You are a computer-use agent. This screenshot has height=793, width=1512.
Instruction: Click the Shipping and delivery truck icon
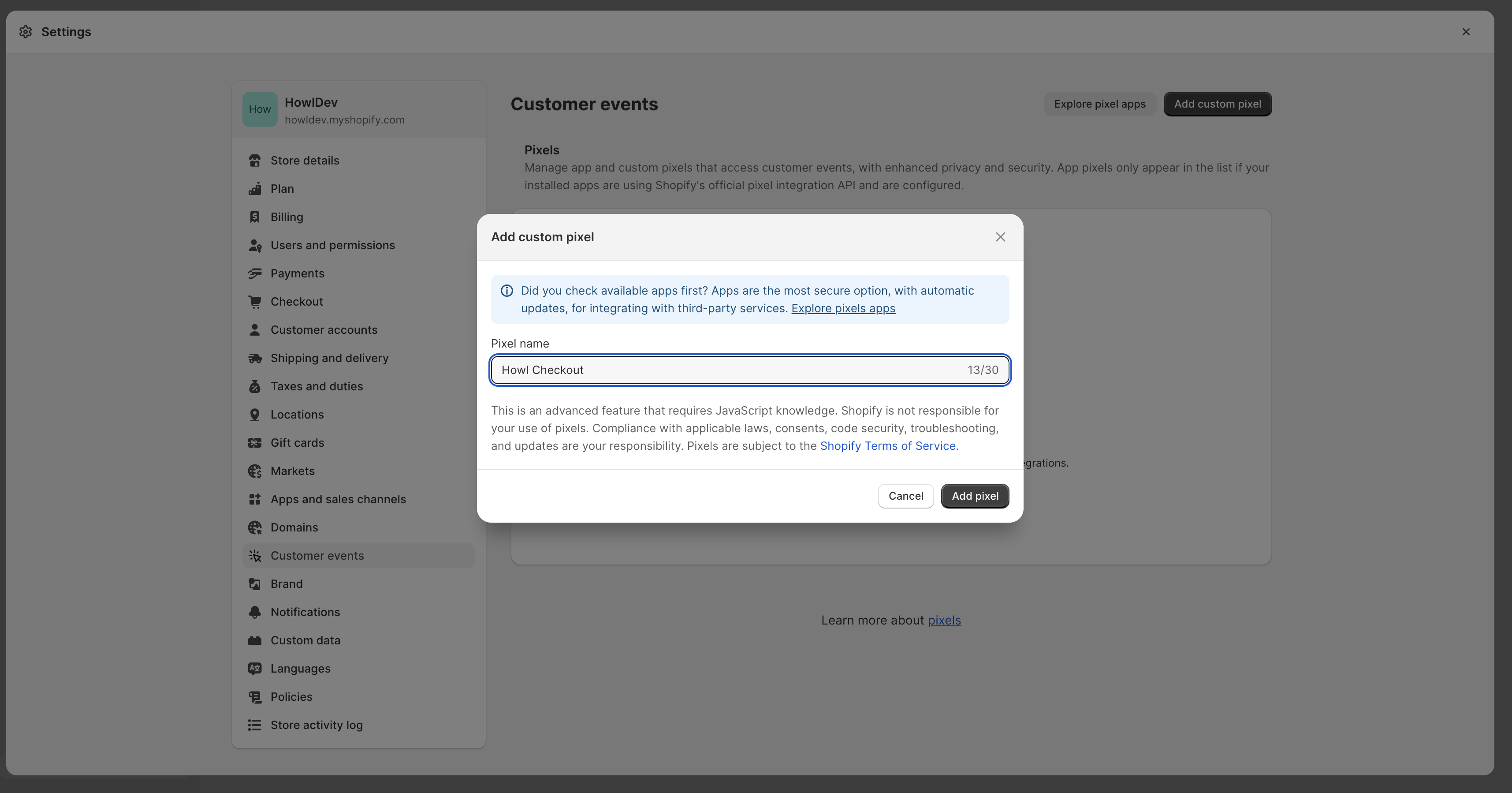[x=254, y=358]
